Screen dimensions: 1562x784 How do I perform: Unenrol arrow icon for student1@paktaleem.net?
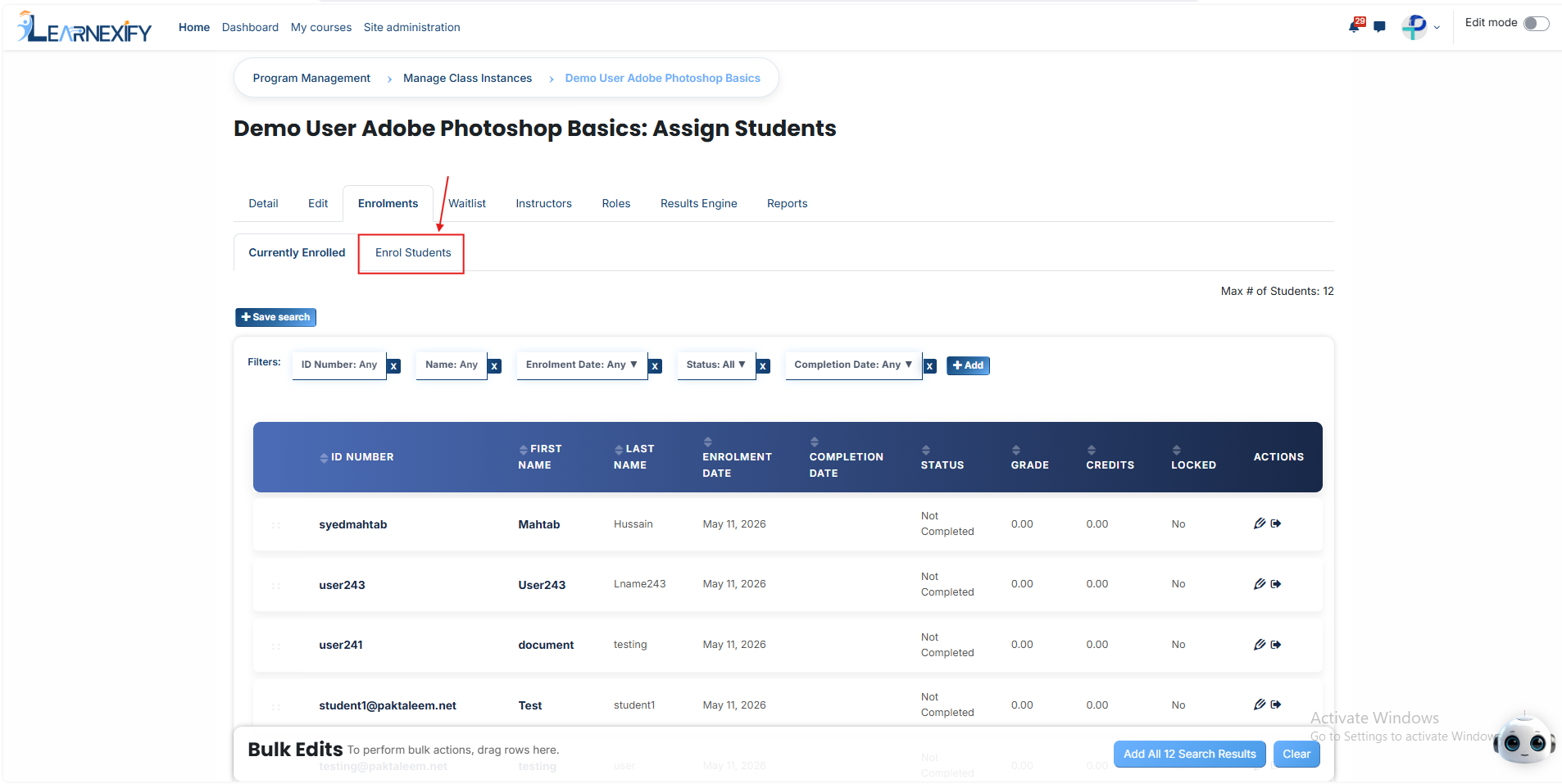(x=1276, y=705)
